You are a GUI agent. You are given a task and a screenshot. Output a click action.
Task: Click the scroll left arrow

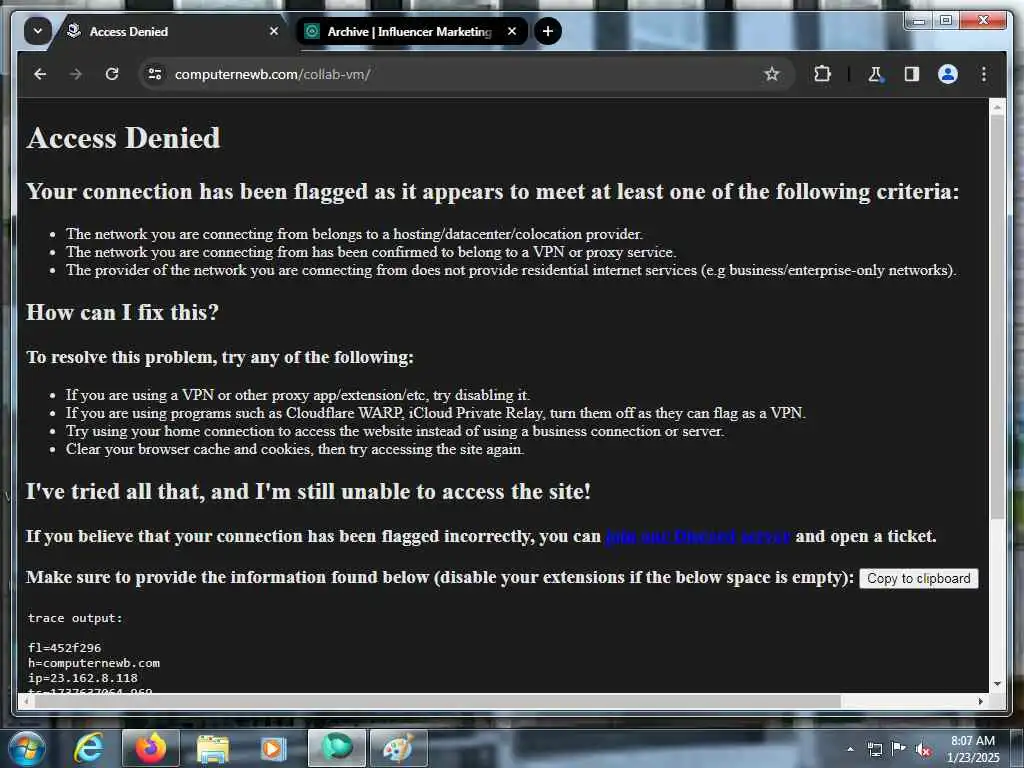click(25, 701)
